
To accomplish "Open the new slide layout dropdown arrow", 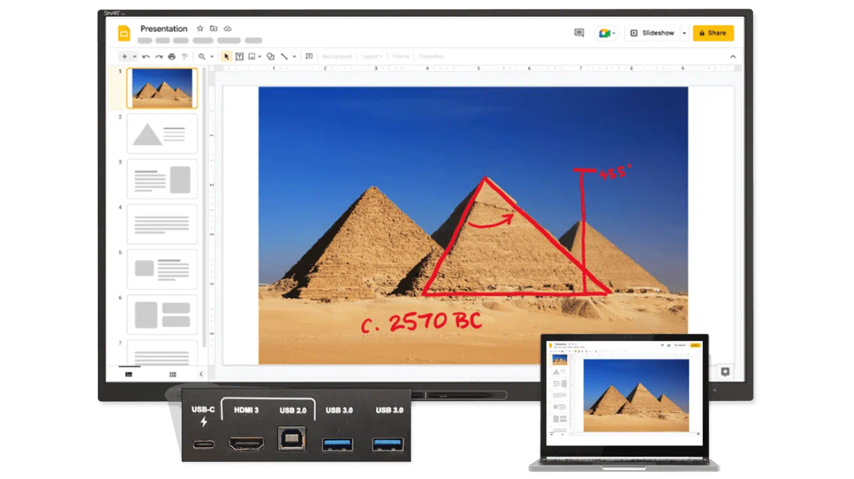I will point(135,56).
